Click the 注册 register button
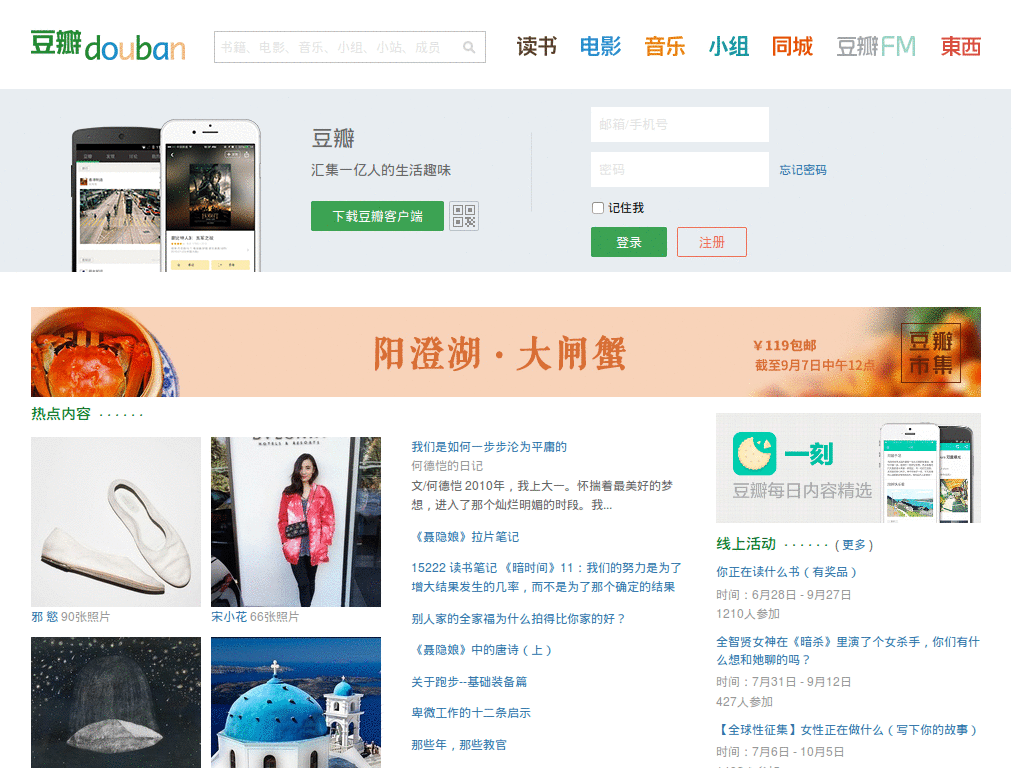The height and width of the screenshot is (768, 1024). (x=711, y=241)
